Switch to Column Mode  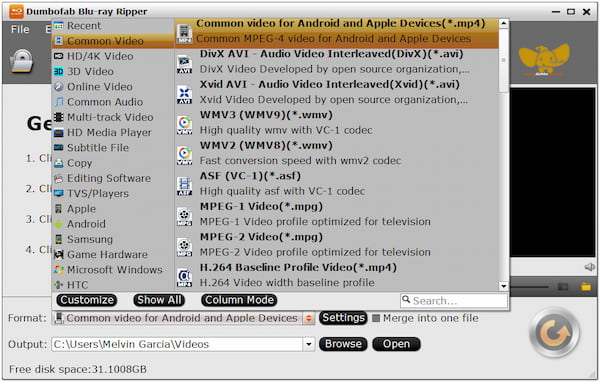coord(239,300)
